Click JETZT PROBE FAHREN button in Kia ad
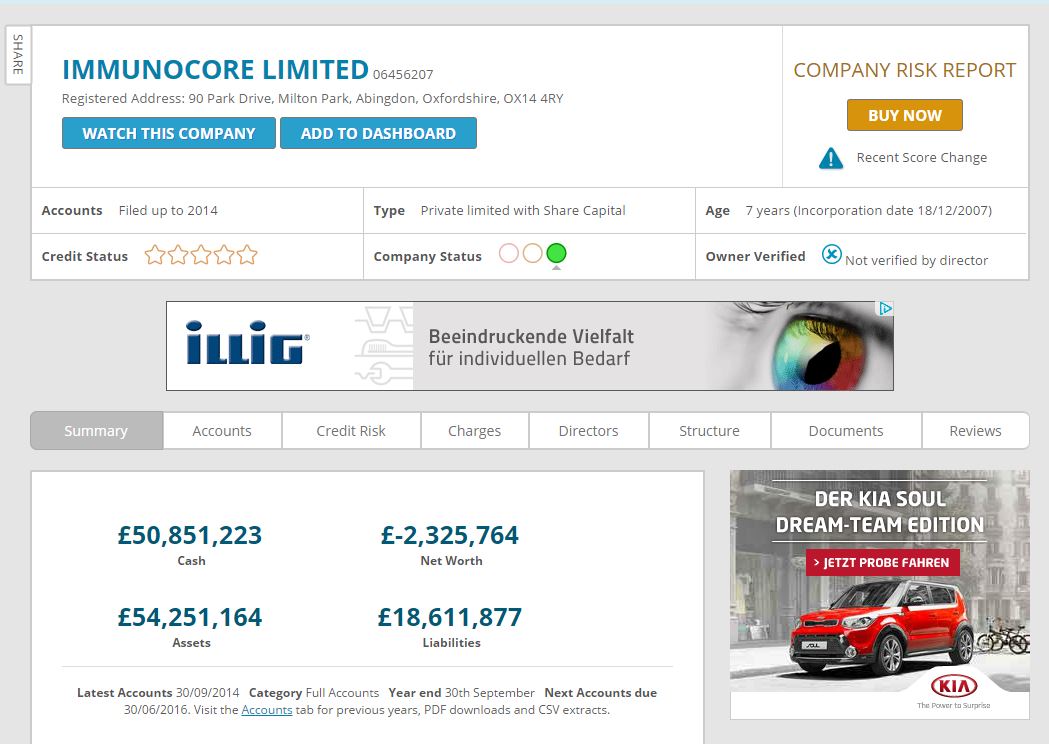This screenshot has width=1049, height=744. [x=882, y=563]
